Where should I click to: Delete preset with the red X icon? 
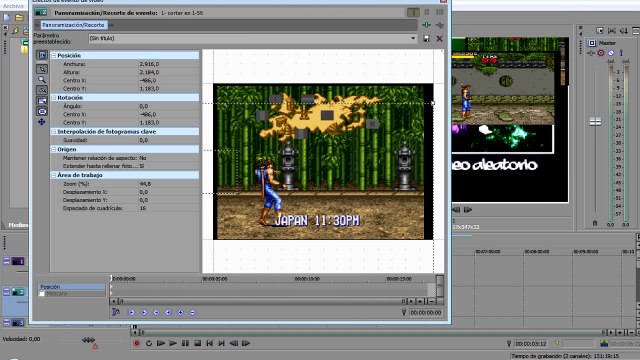440,38
